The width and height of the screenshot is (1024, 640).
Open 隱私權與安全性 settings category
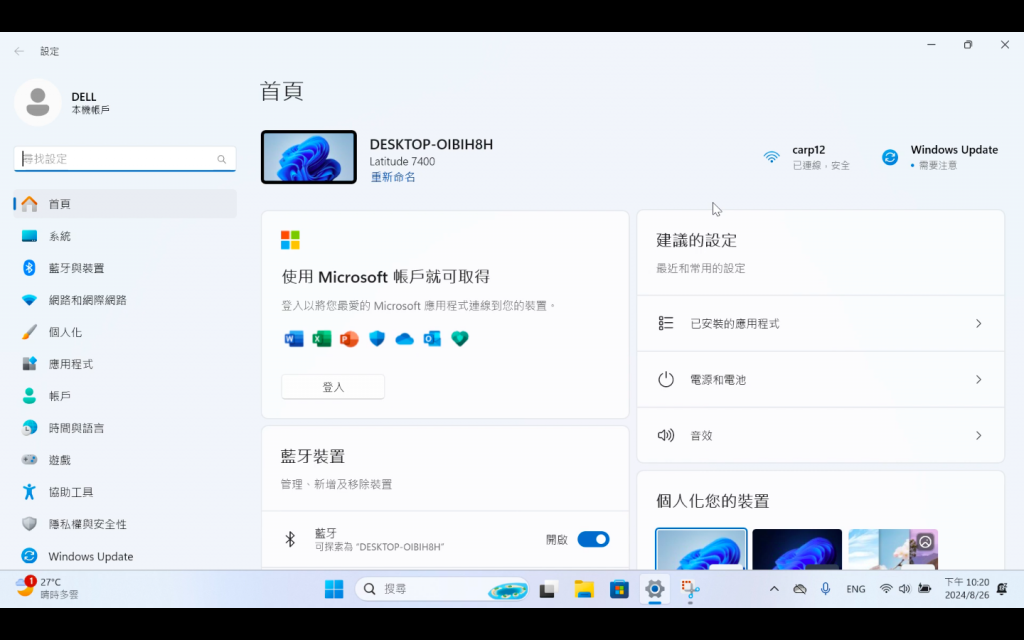[x=125, y=524]
